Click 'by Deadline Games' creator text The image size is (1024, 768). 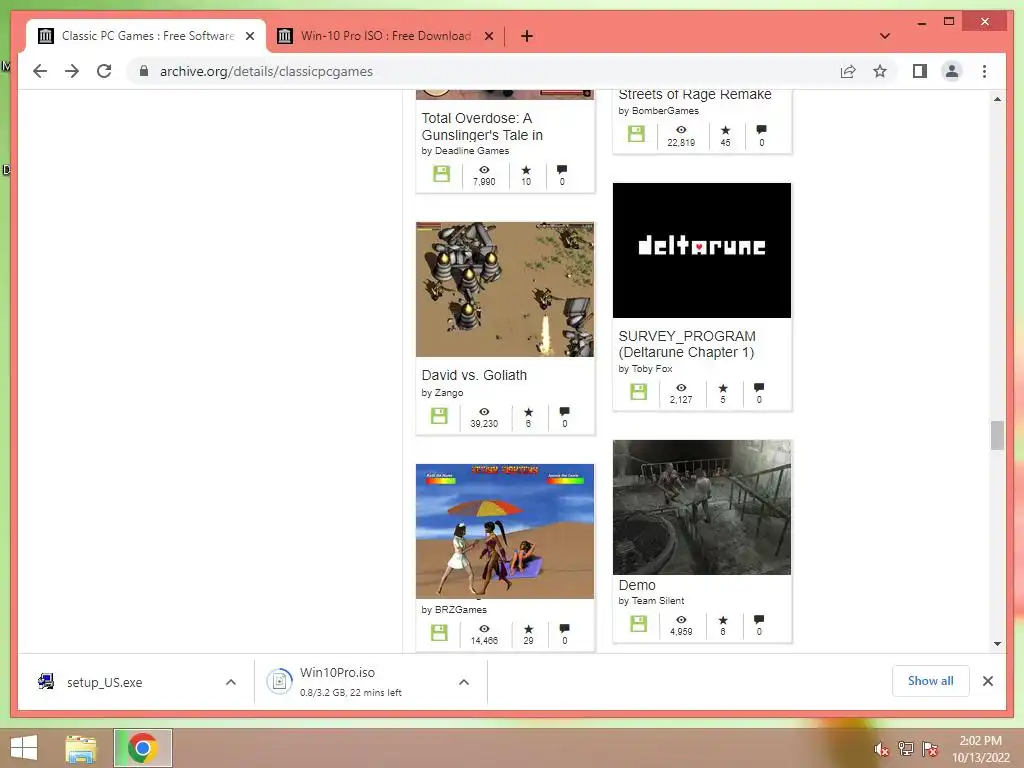465,151
